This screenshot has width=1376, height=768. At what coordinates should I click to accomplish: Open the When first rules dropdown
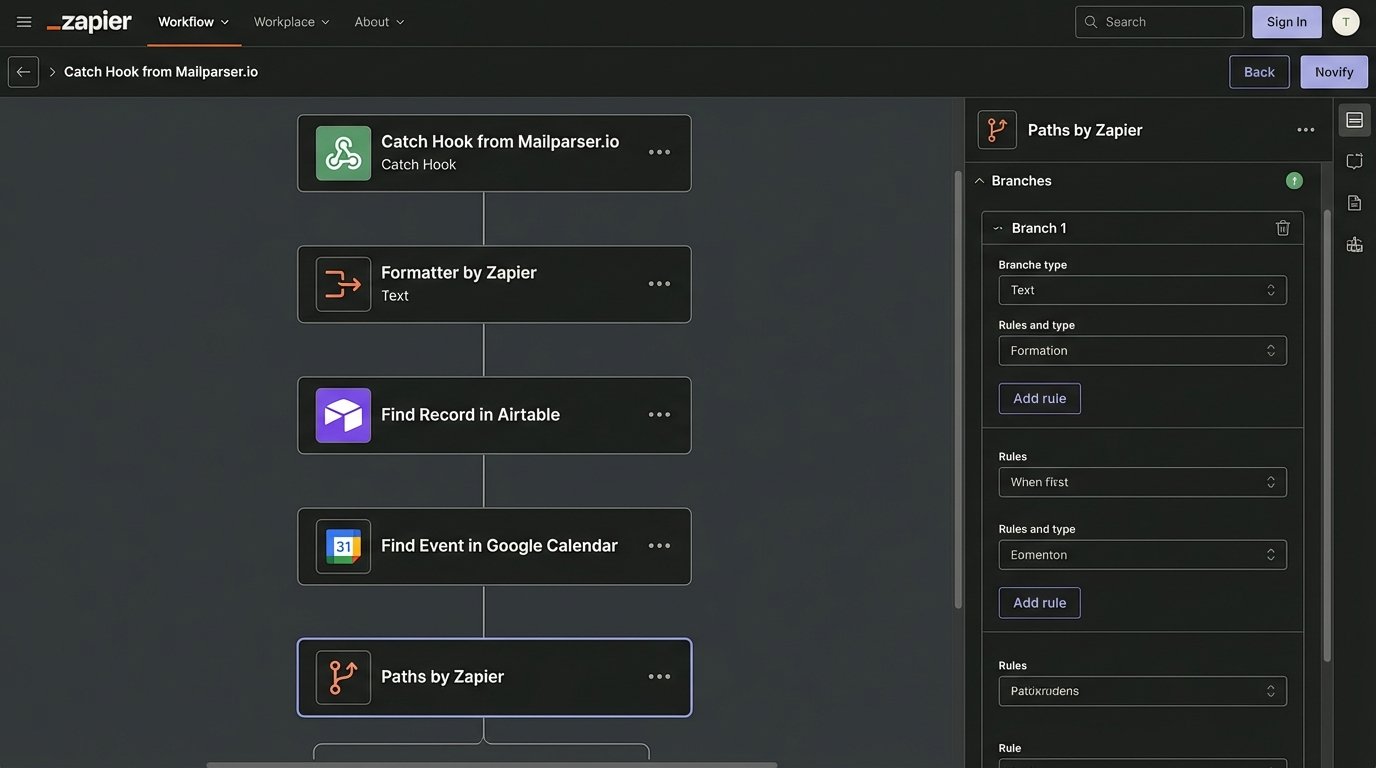point(1143,480)
